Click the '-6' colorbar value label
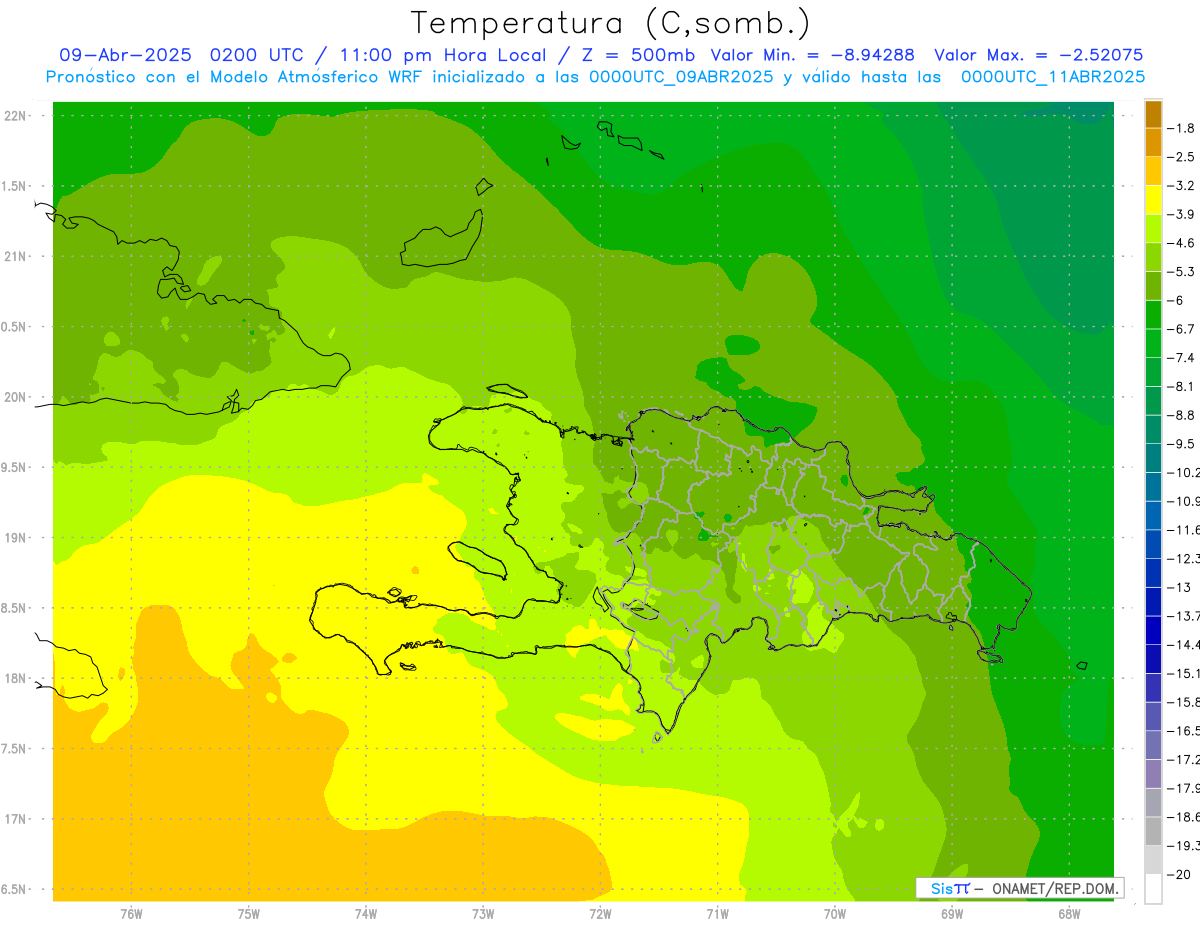 click(x=1177, y=300)
